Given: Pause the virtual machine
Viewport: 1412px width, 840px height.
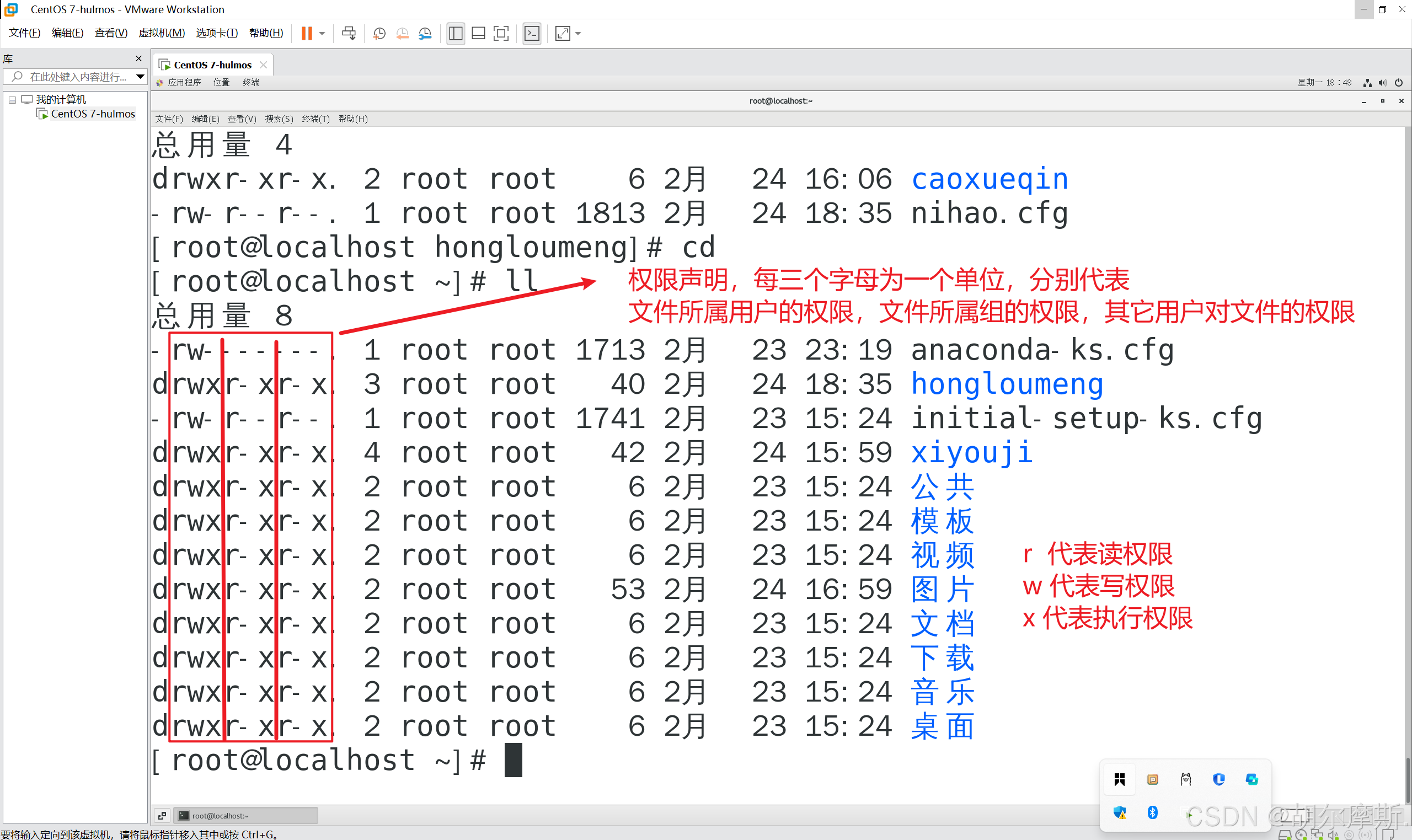Looking at the screenshot, I should coord(306,34).
